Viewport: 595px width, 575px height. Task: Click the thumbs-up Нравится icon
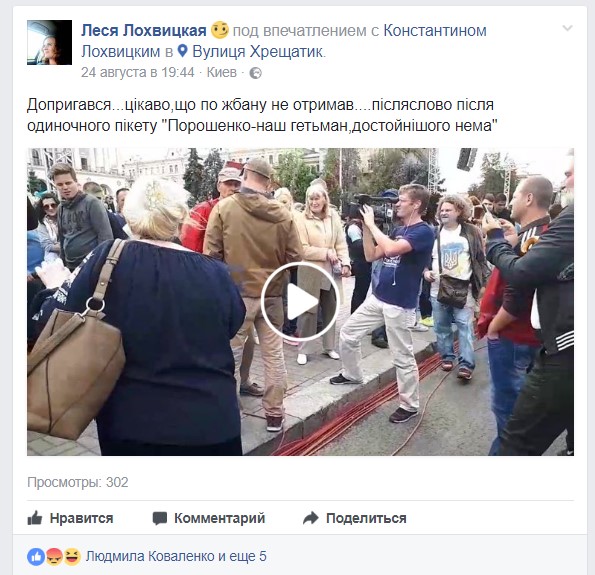[35, 518]
